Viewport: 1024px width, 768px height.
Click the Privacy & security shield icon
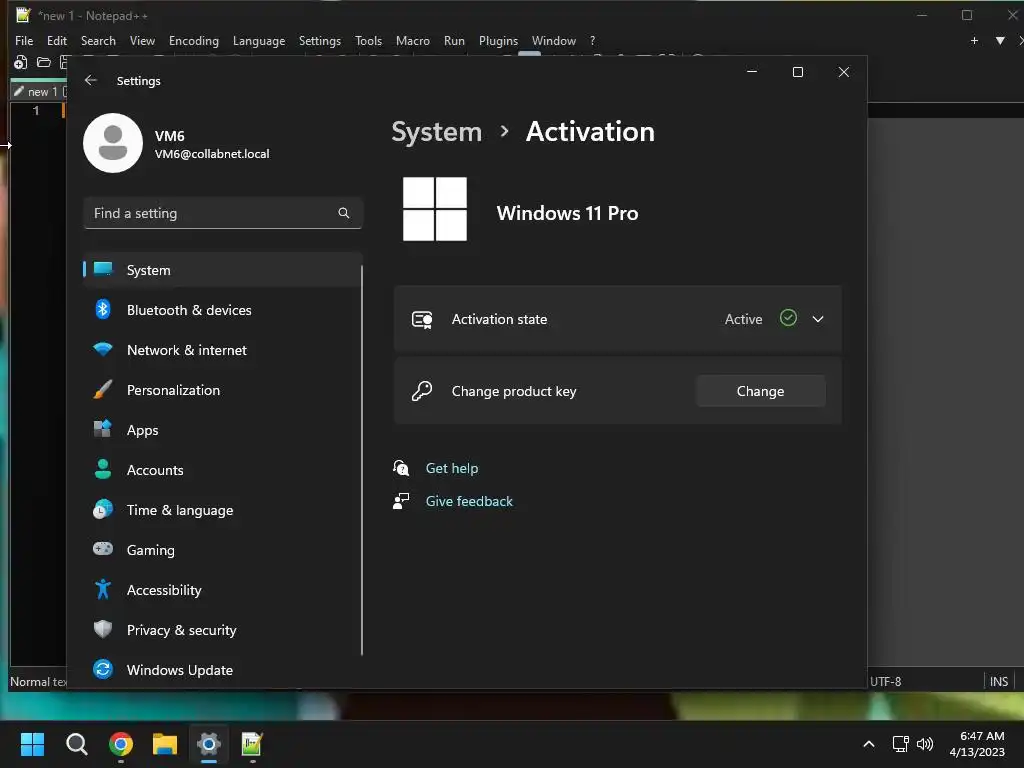[103, 629]
